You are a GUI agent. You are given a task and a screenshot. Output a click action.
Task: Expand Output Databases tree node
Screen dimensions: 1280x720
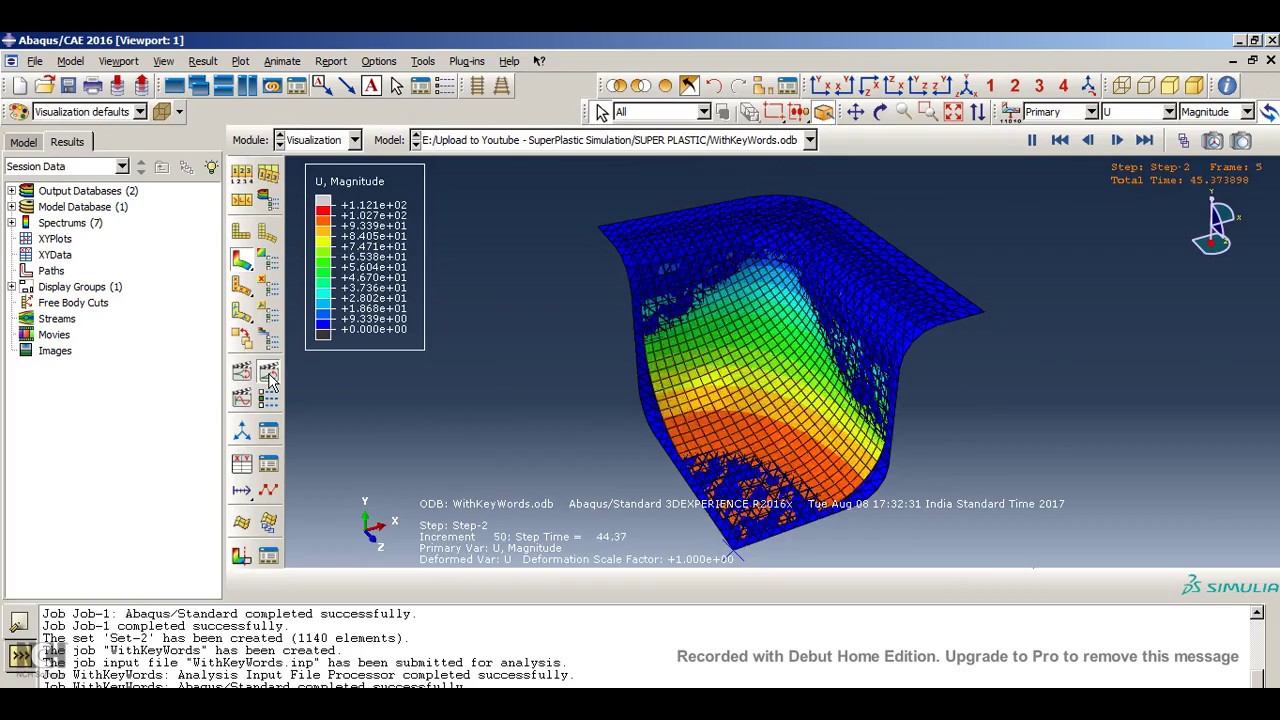(11, 191)
